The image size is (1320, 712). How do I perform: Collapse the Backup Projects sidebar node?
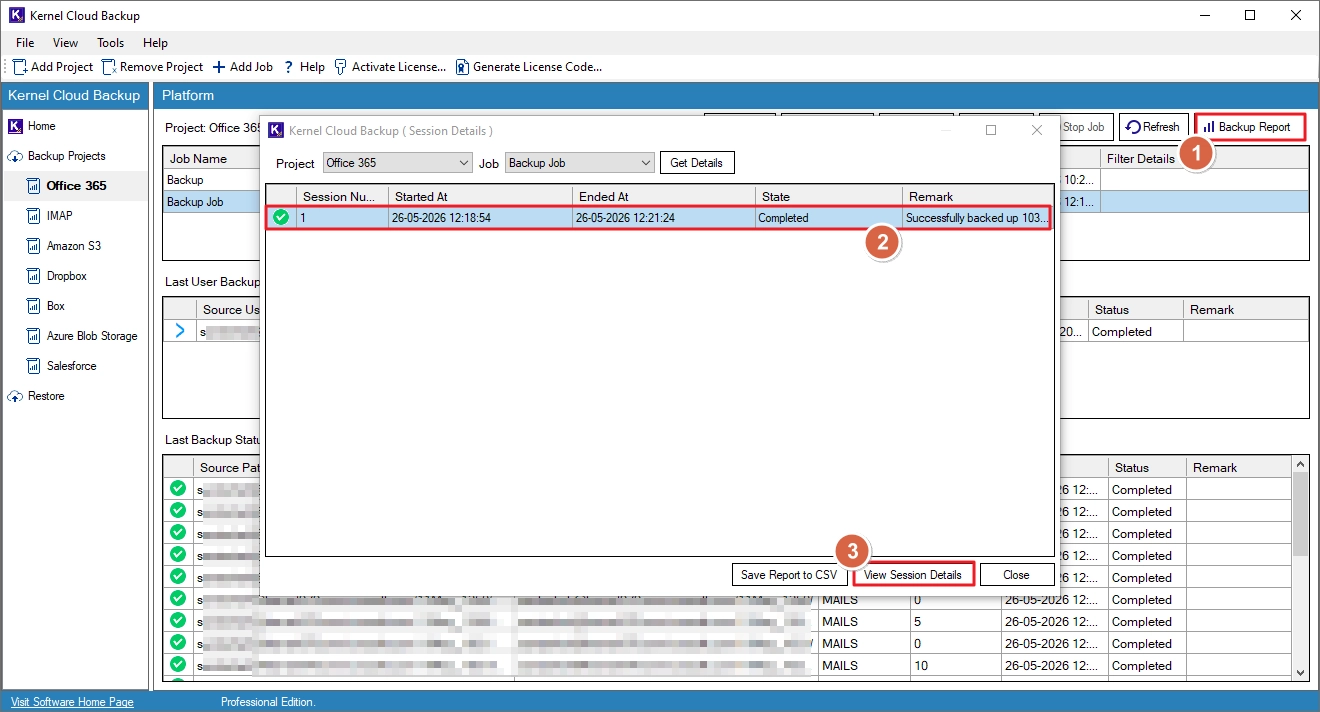point(15,156)
